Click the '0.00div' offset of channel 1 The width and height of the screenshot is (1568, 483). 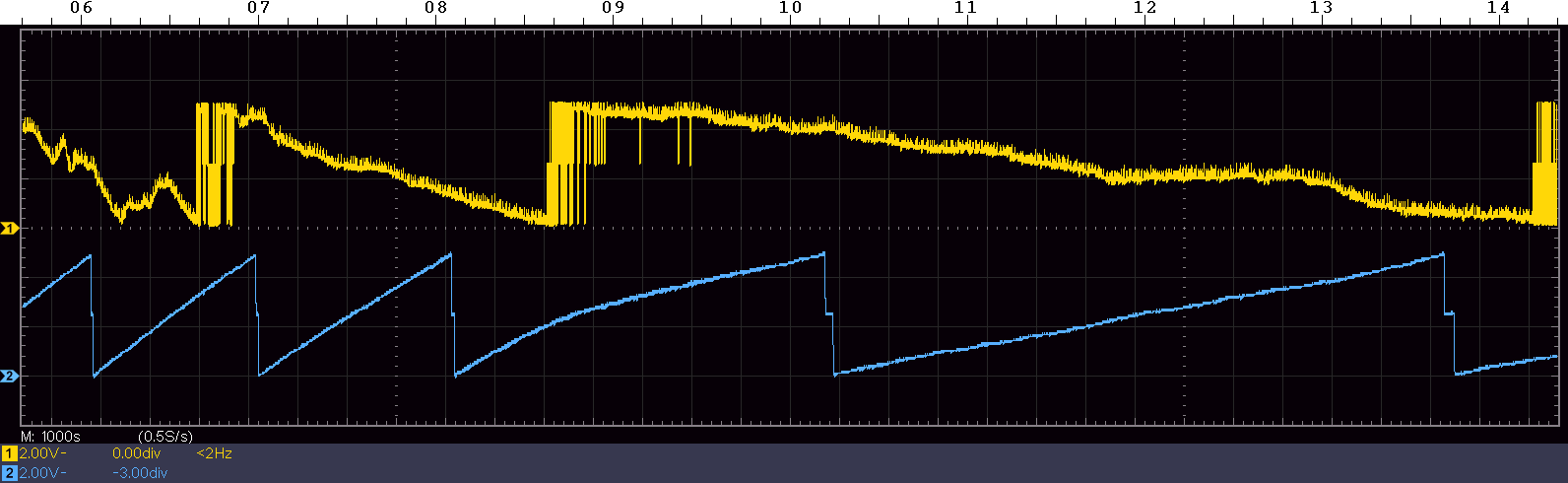136,454
